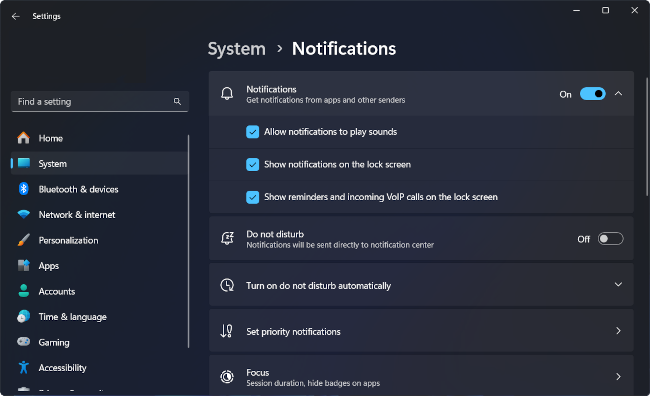Click the Gaming controller icon
This screenshot has height=396, width=650.
click(24, 342)
